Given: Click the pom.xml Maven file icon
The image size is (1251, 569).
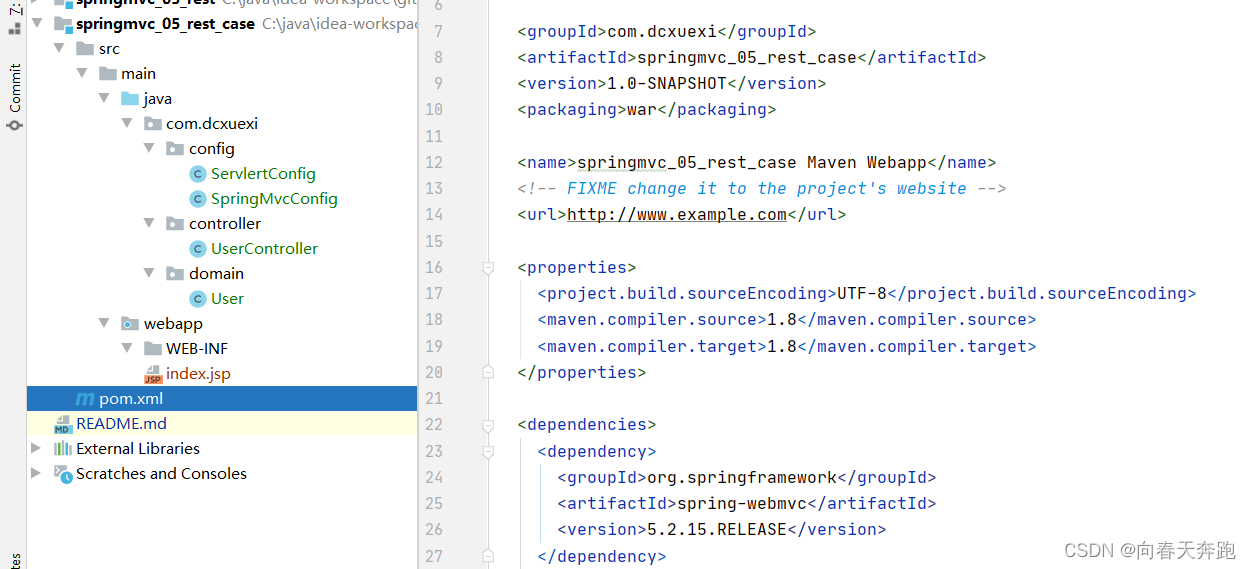Looking at the screenshot, I should (85, 399).
